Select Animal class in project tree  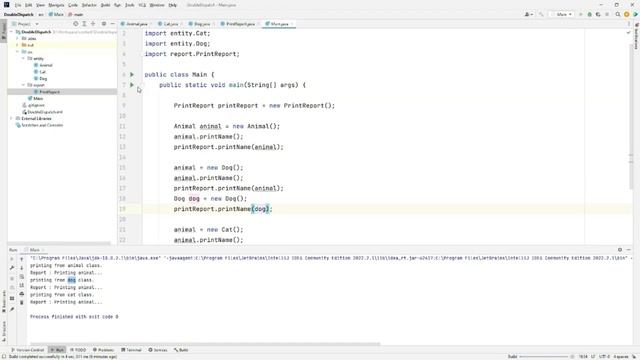tap(46, 65)
